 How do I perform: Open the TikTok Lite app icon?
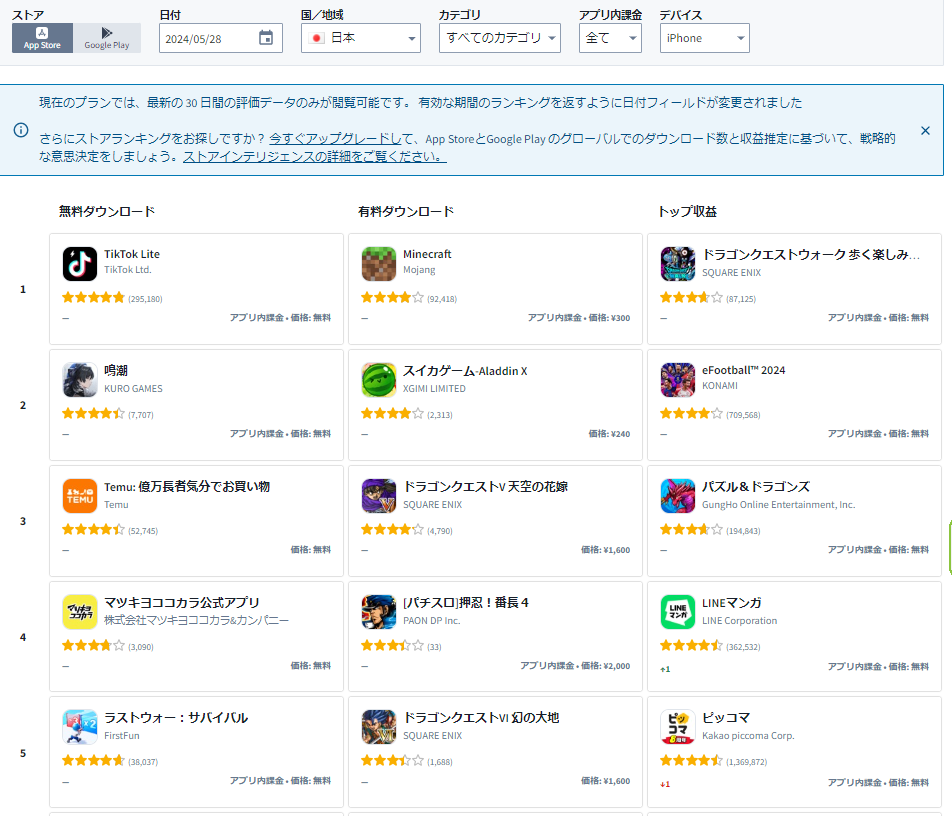(x=80, y=264)
